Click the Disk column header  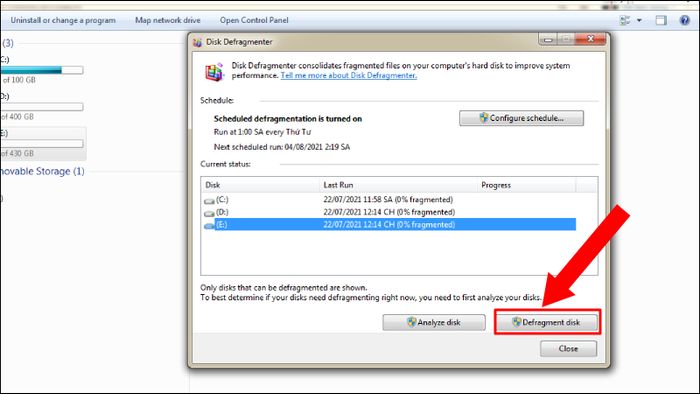[x=260, y=185]
